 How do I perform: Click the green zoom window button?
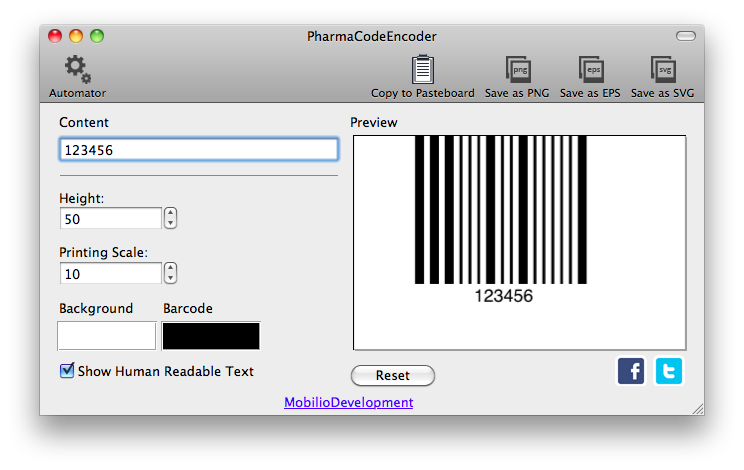pyautogui.click(x=97, y=36)
